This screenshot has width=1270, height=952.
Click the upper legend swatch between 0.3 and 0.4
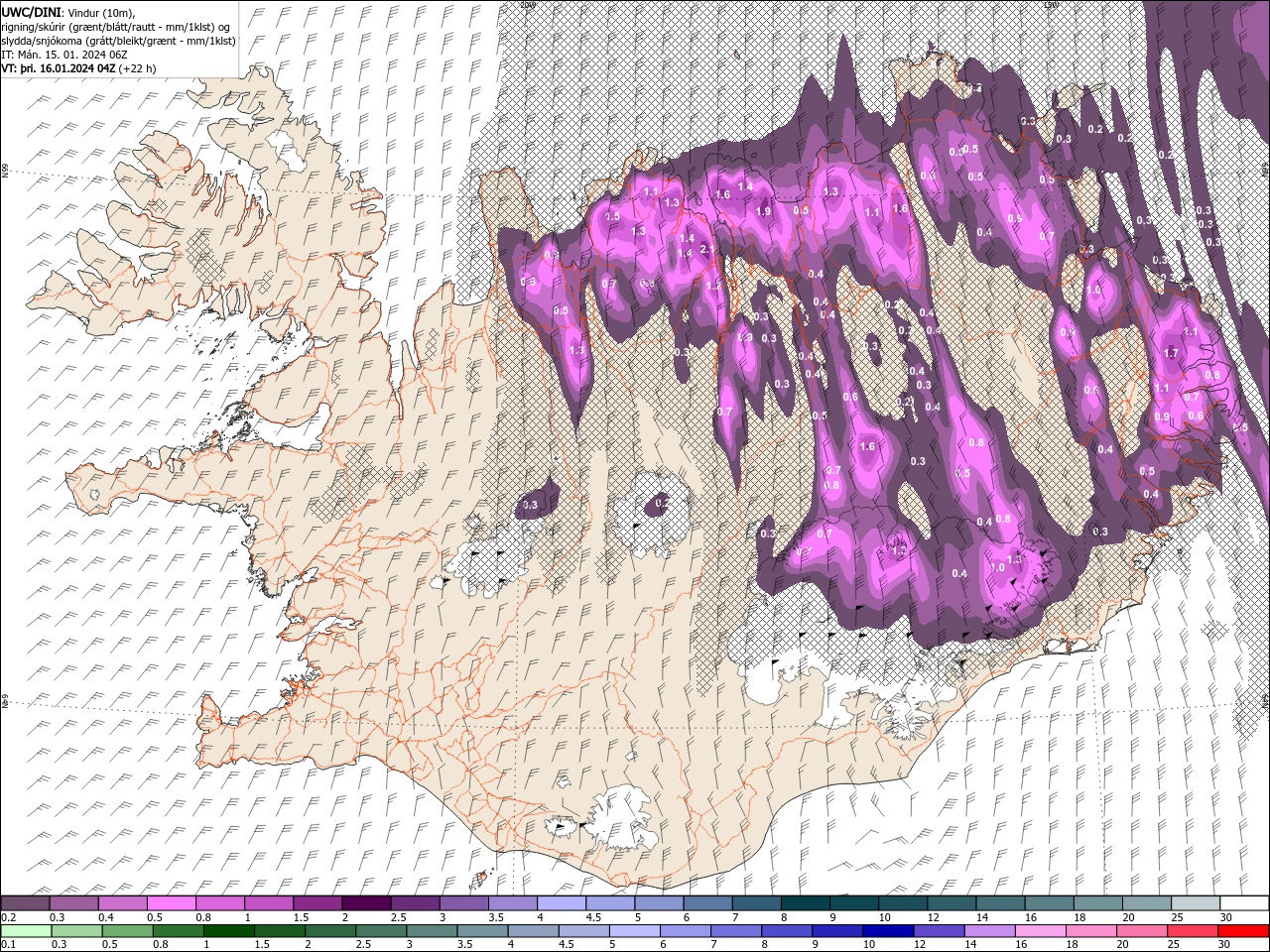[73, 903]
